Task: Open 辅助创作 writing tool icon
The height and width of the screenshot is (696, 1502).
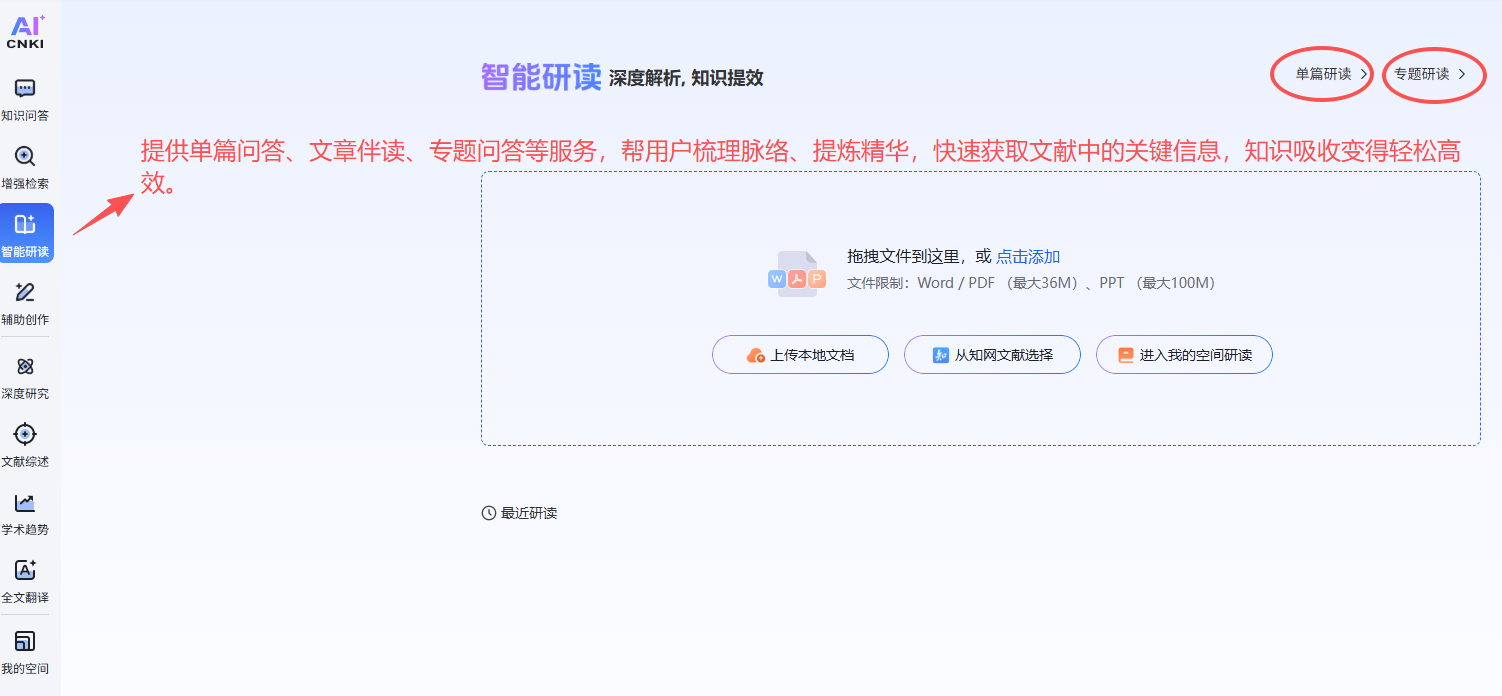Action: pyautogui.click(x=25, y=293)
